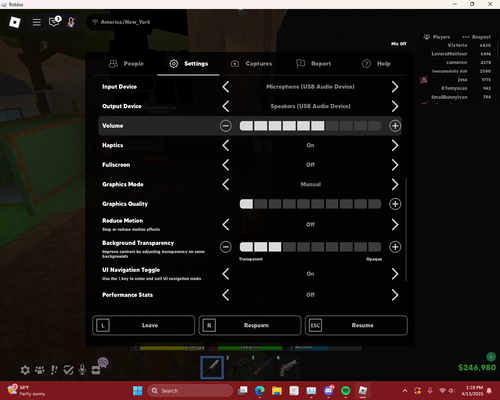500x400 pixels.
Task: Open Discord from the taskbar
Action: click(329, 390)
